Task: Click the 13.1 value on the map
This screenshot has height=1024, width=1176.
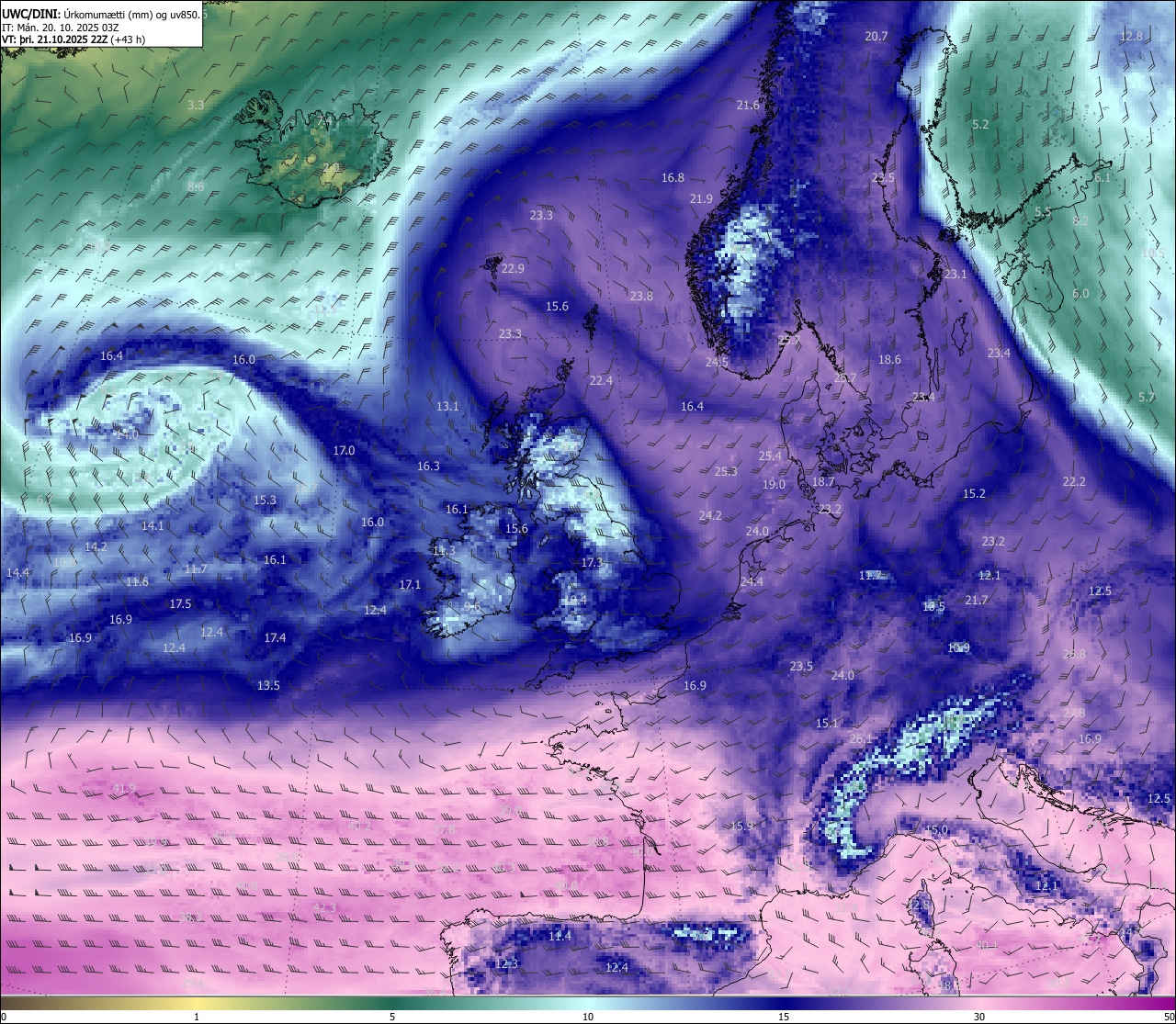Action: point(447,407)
